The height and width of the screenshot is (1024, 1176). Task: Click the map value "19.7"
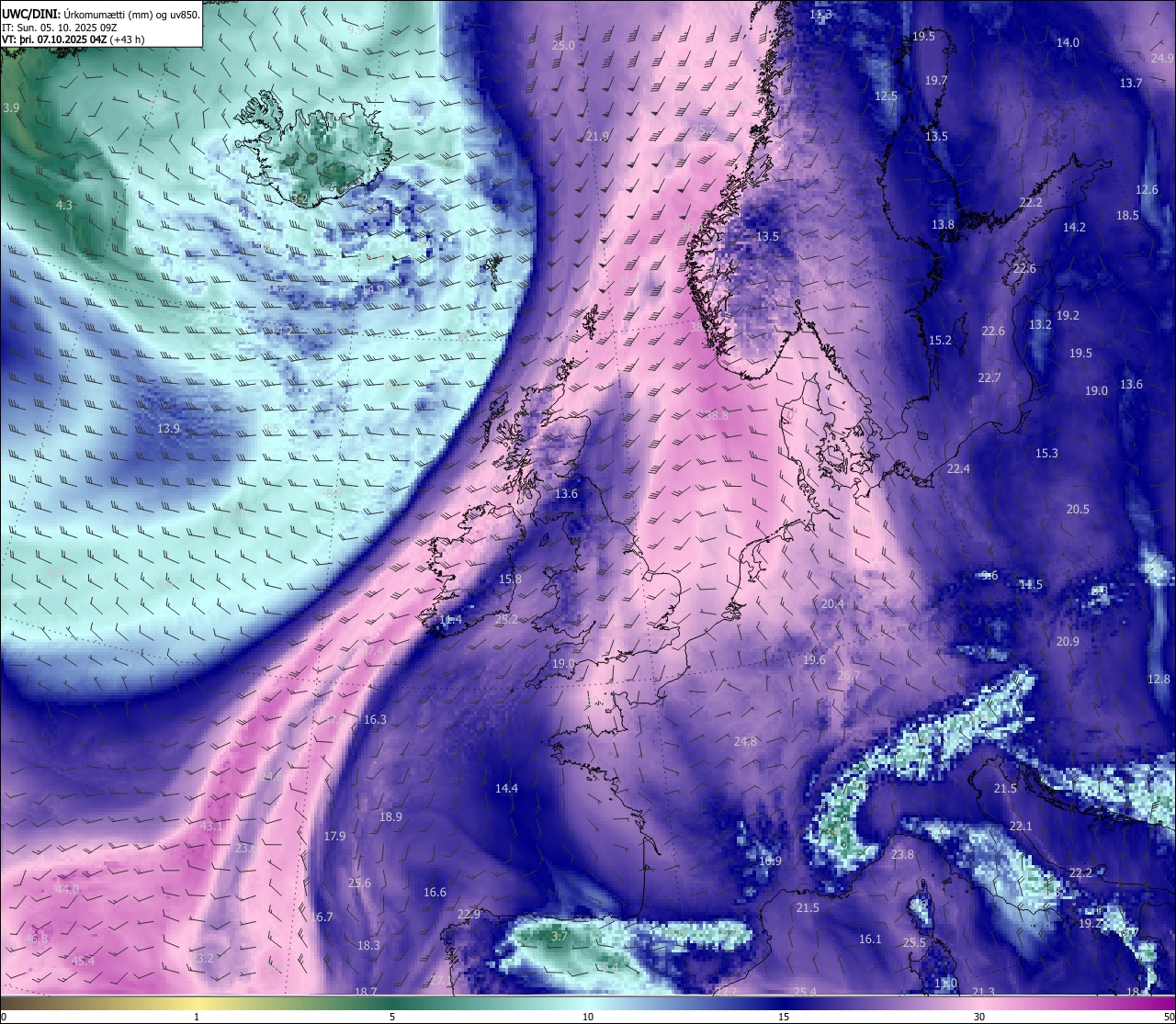pyautogui.click(x=936, y=81)
